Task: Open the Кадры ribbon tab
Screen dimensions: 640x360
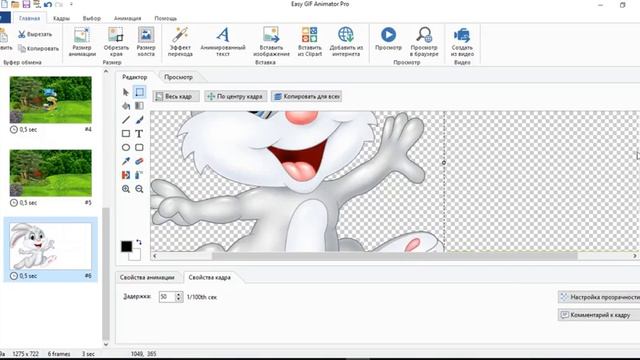Action: [x=61, y=18]
